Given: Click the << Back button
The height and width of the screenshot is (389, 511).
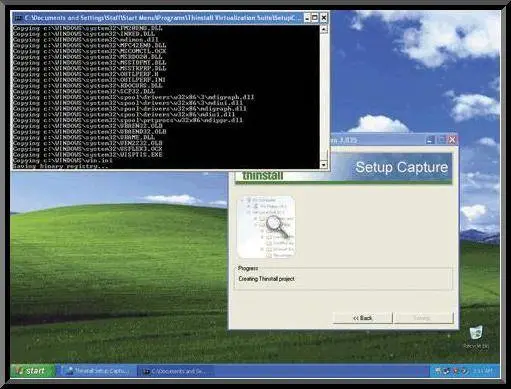Looking at the screenshot, I should point(362,318).
